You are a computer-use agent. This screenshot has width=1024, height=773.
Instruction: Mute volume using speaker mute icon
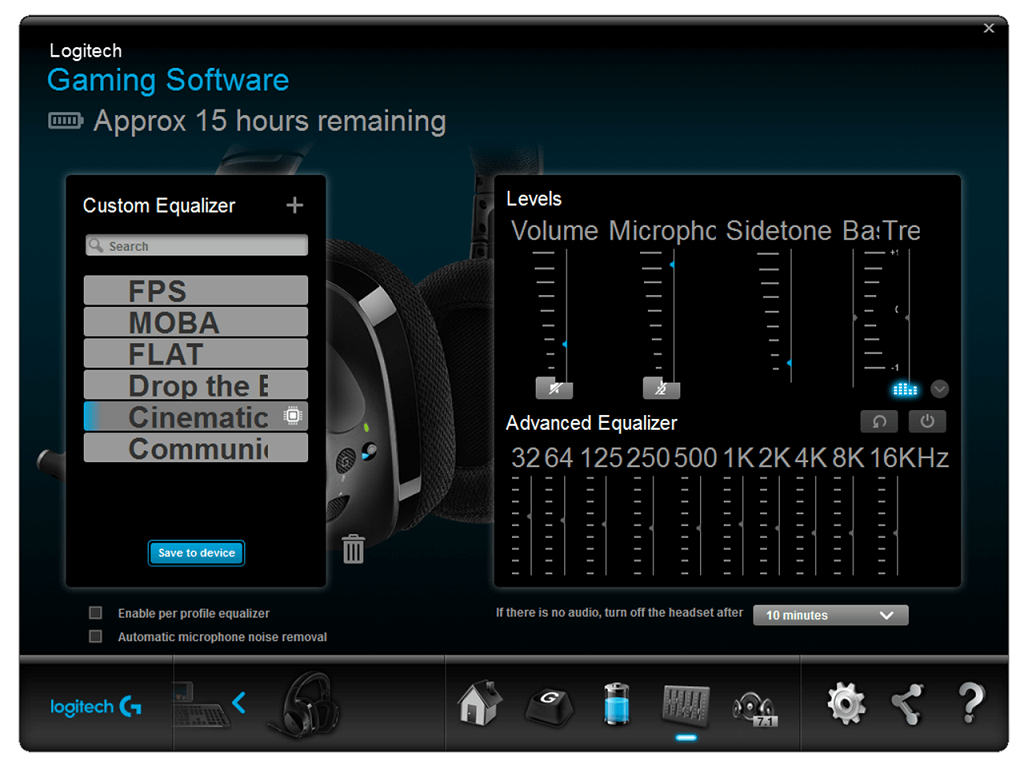click(x=554, y=388)
